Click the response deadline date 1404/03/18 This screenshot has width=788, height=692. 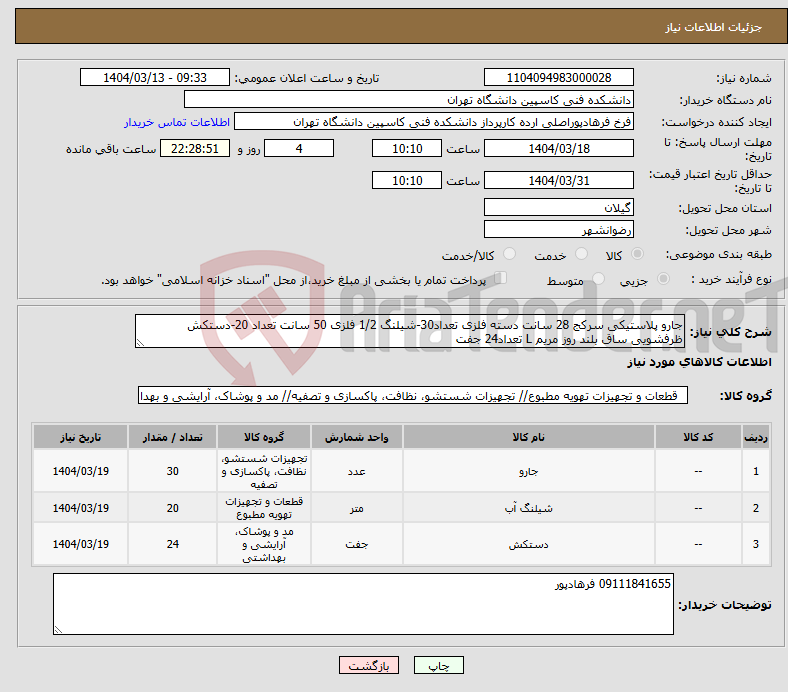[x=558, y=148]
